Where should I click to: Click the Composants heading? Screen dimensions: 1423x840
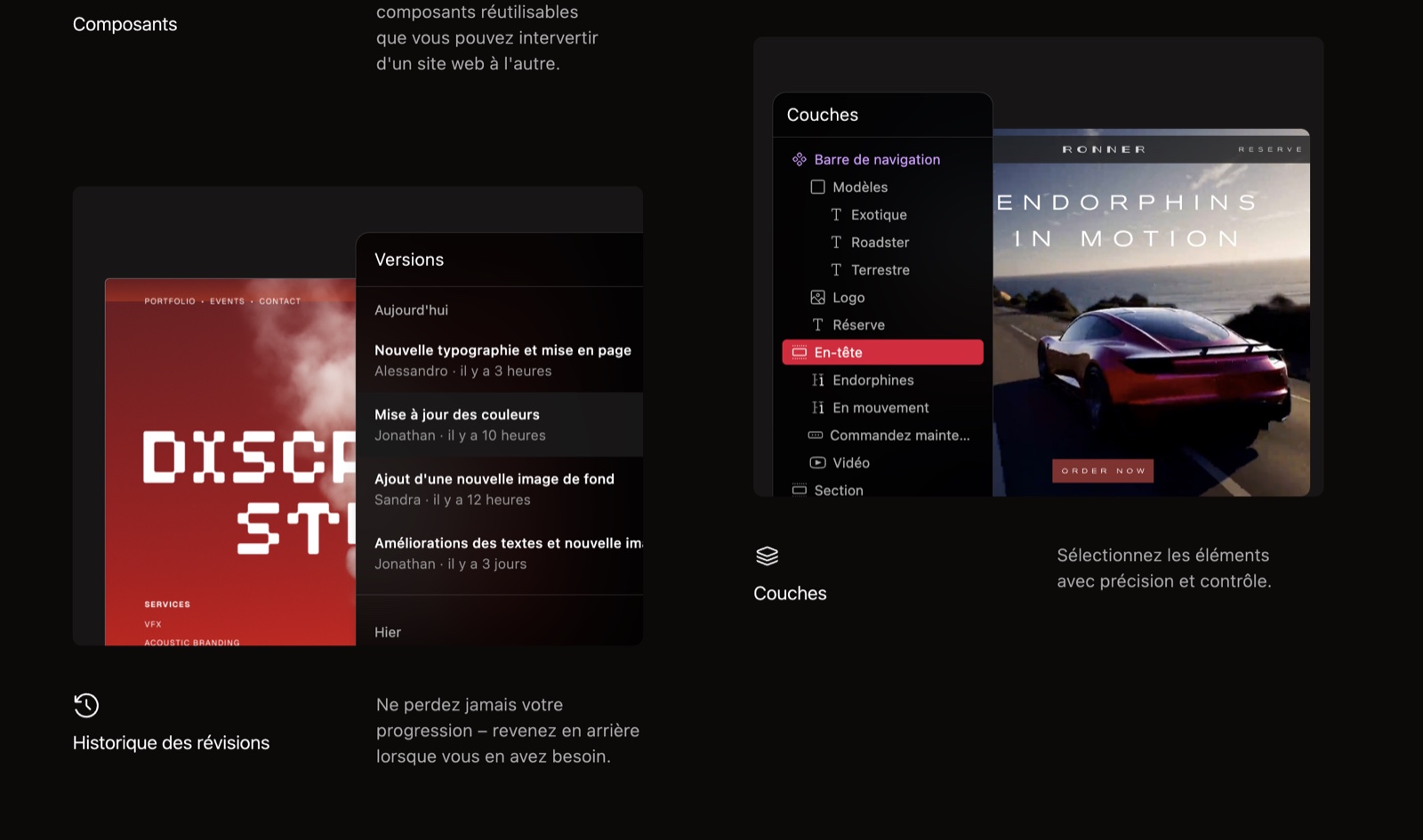coord(125,24)
